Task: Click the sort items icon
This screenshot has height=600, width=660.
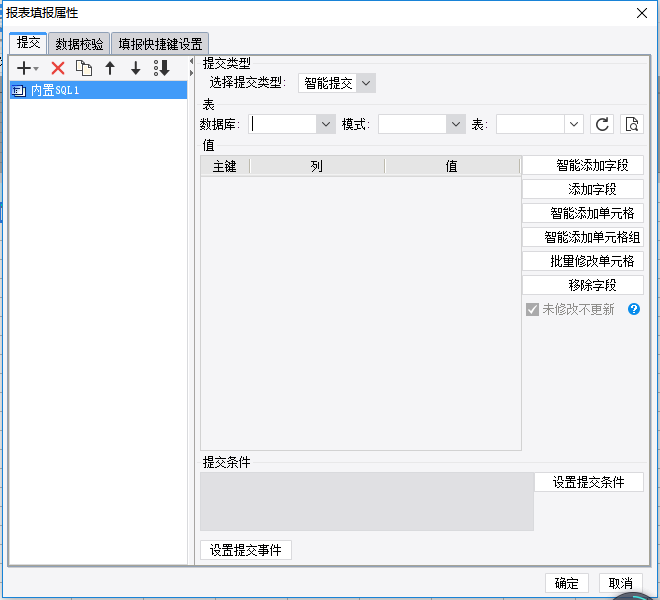Action: [162, 68]
